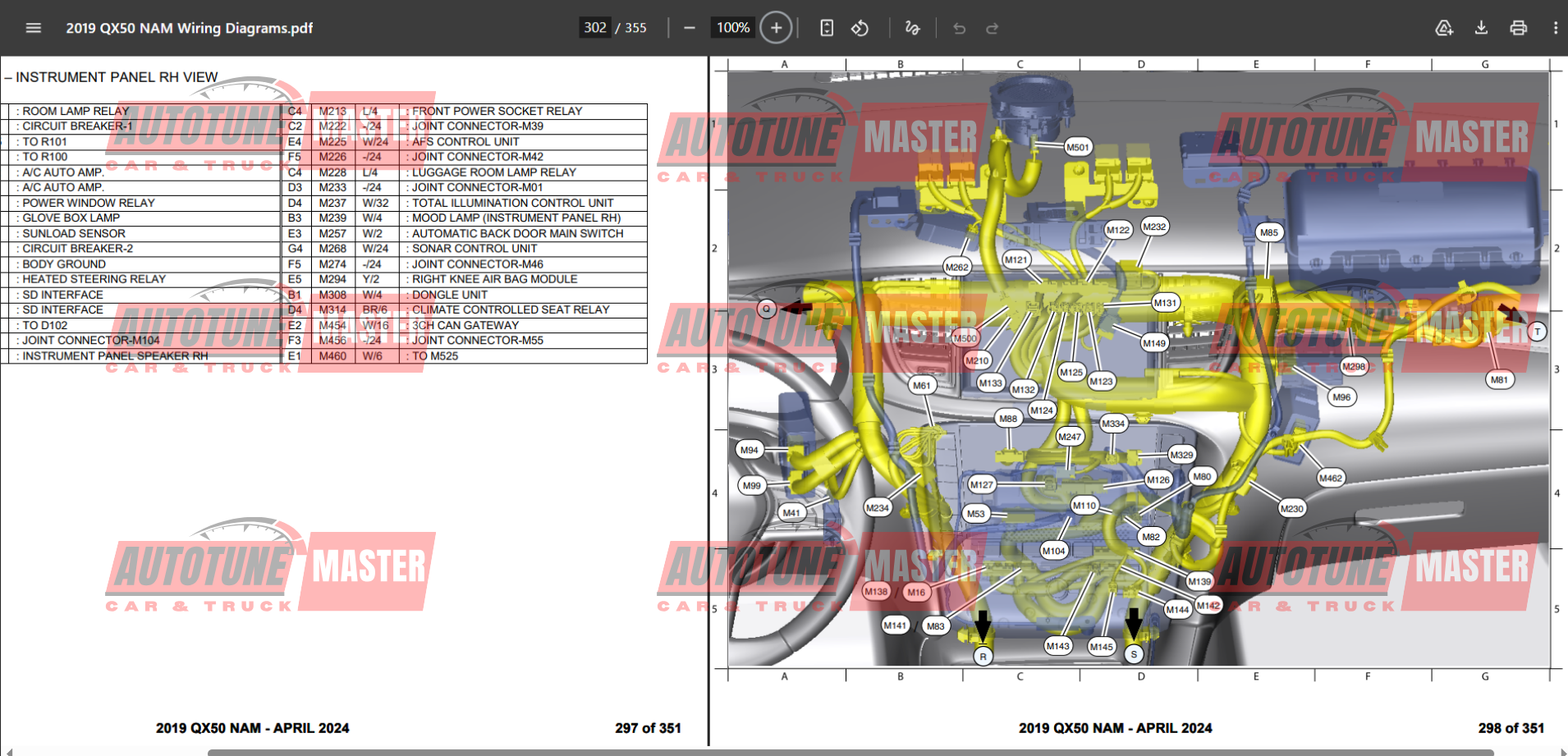Download the PDF file

[x=1481, y=28]
